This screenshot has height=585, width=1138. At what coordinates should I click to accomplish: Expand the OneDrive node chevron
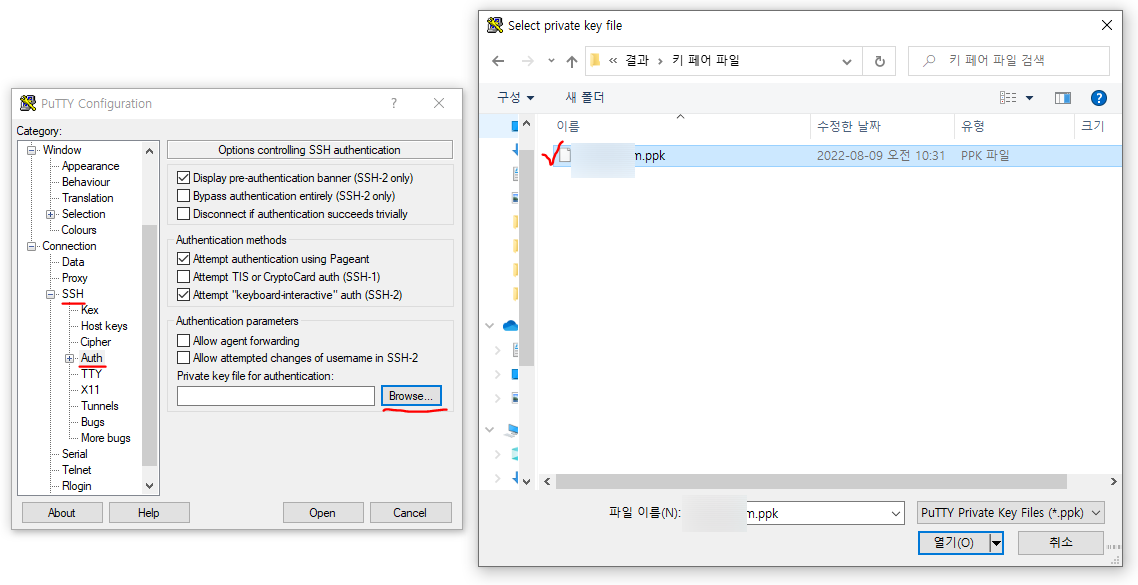click(490, 327)
